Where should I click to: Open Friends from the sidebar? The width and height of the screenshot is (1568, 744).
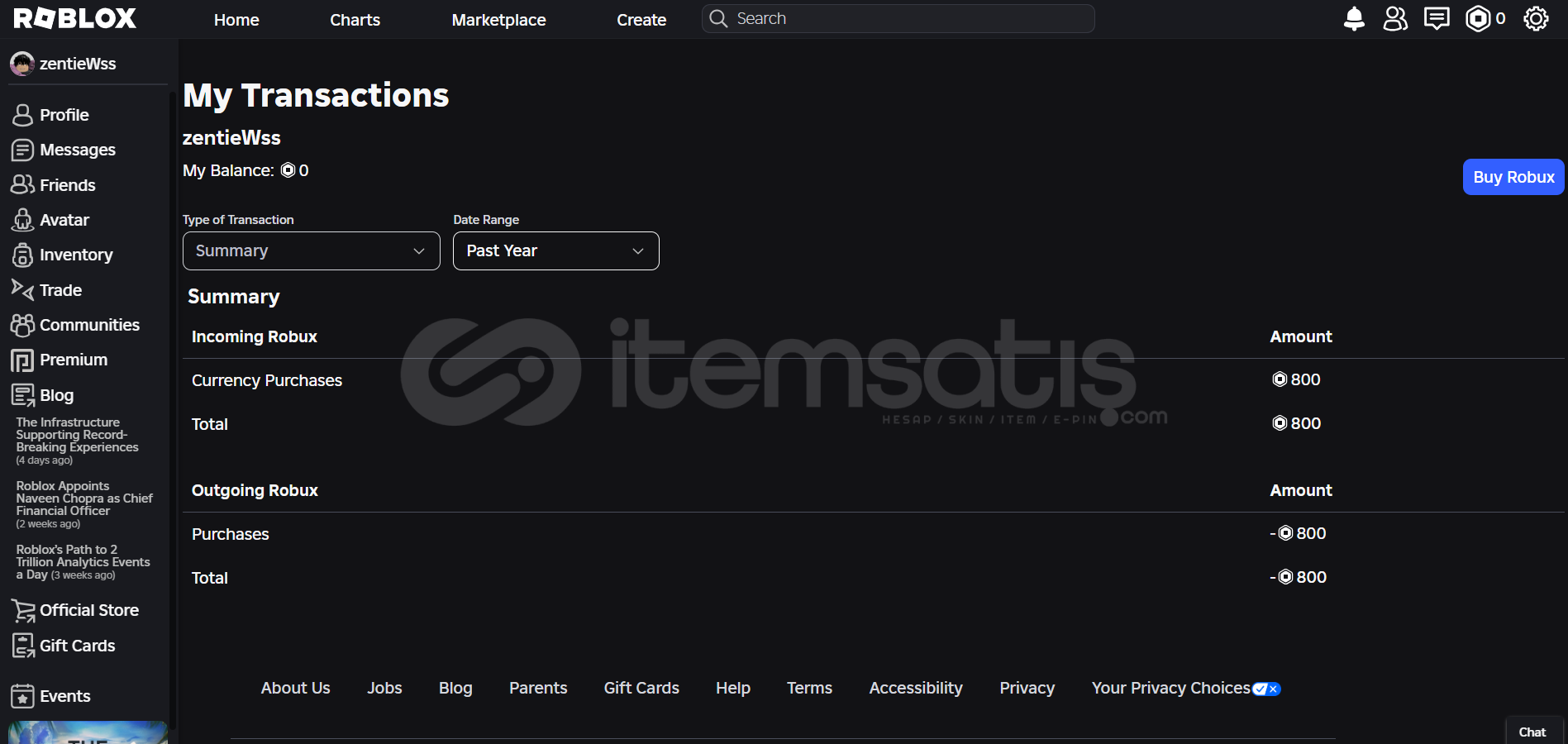54,185
